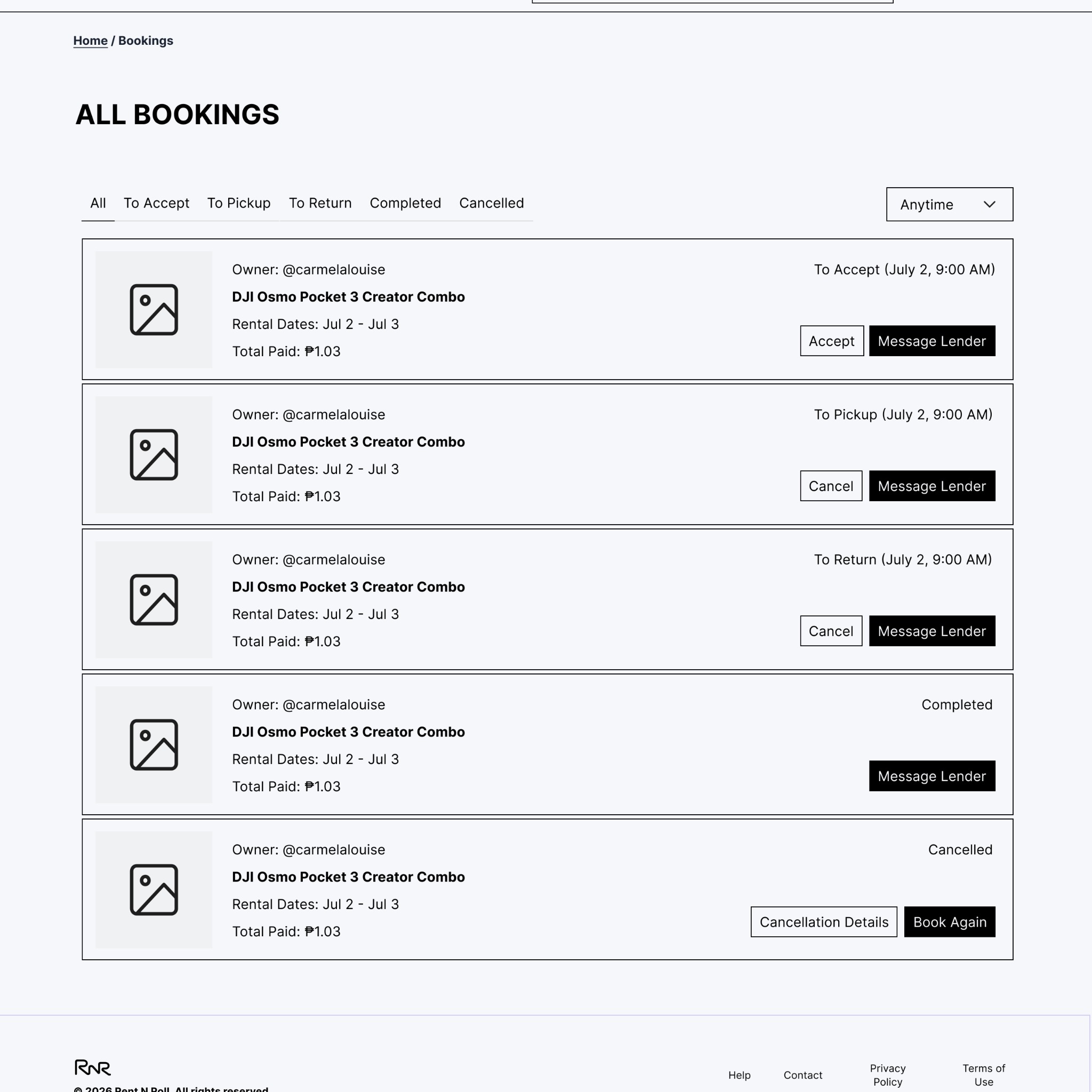Show the Cancelled bookings tab
Image resolution: width=1092 pixels, height=1092 pixels.
(492, 203)
